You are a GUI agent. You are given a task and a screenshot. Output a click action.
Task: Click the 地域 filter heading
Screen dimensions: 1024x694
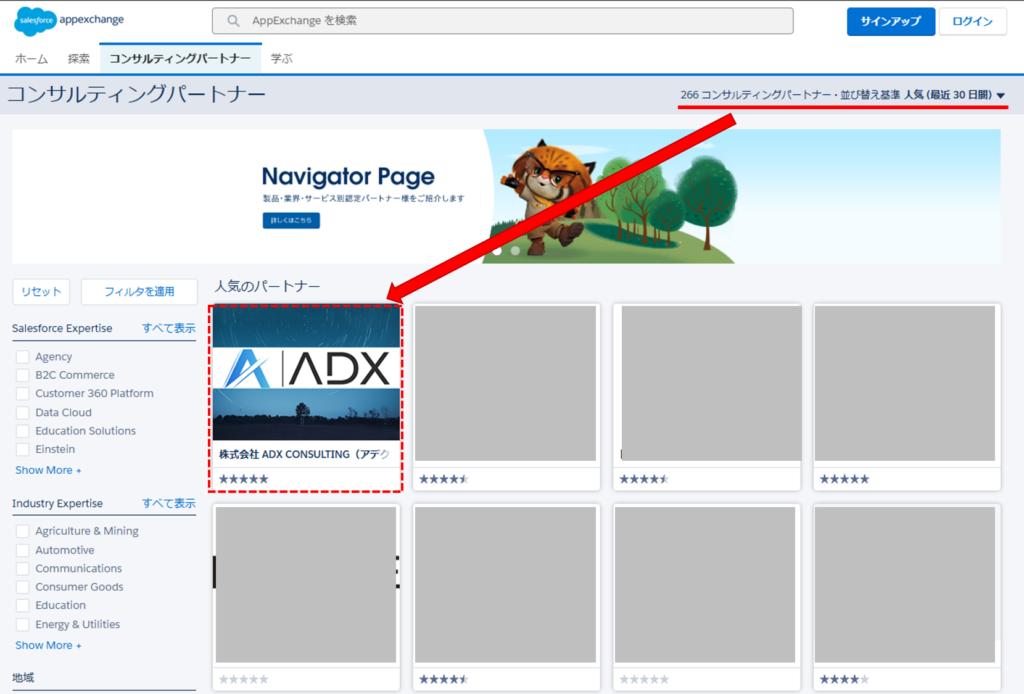[23, 678]
